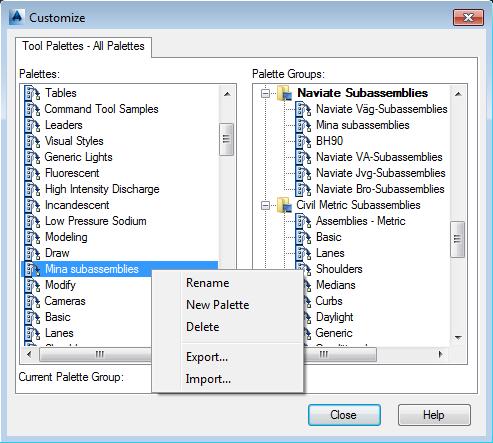Choose New Palette from context menu
The height and width of the screenshot is (443, 493).
218,305
